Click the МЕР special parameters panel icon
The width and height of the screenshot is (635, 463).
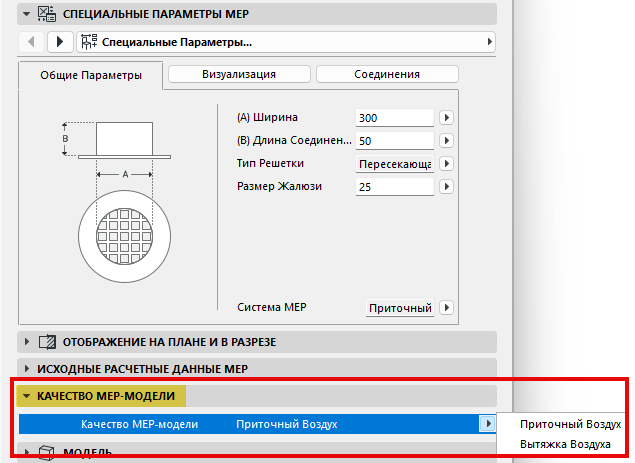click(47, 14)
